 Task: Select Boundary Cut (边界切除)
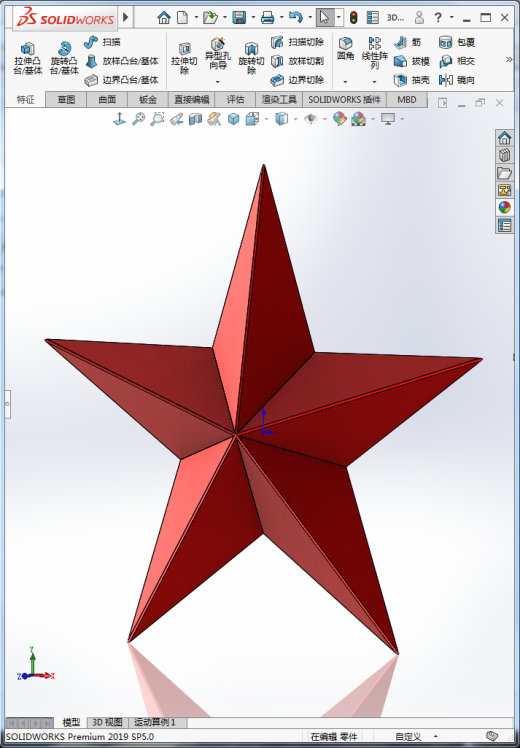point(297,80)
